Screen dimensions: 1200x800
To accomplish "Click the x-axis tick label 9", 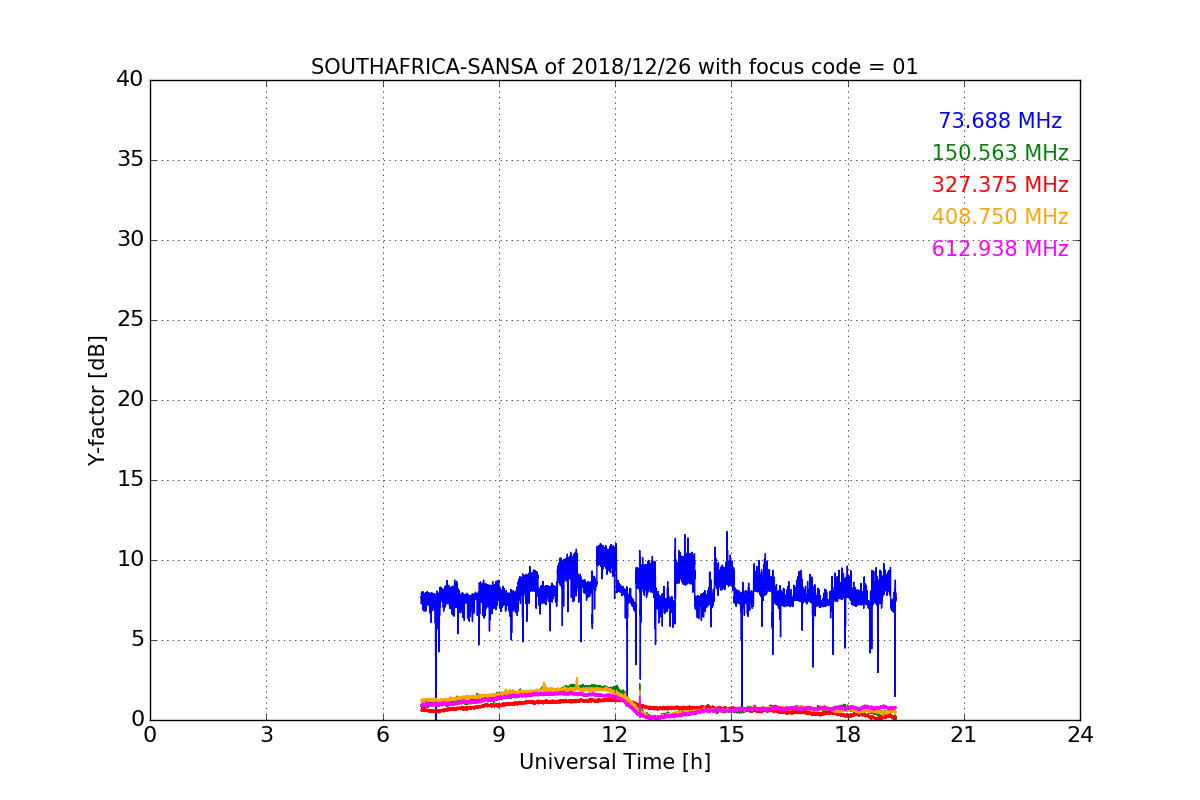I will [x=499, y=735].
